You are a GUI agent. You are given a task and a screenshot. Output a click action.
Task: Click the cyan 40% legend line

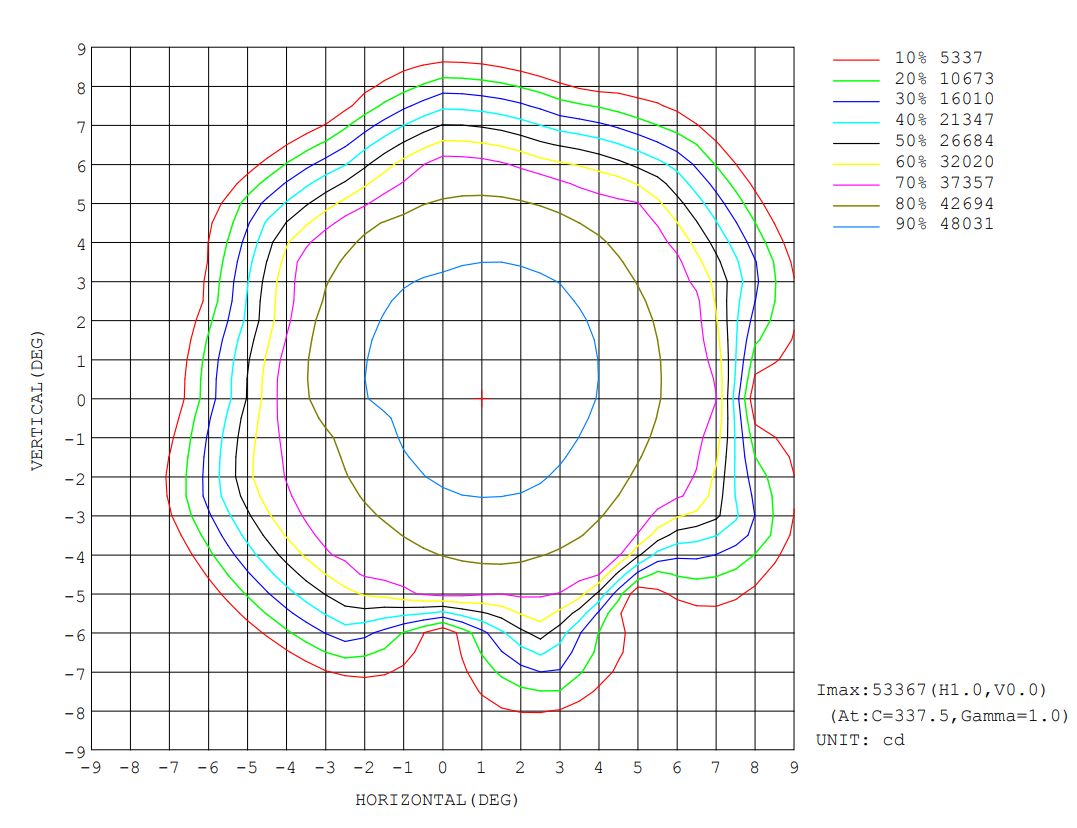coord(856,121)
